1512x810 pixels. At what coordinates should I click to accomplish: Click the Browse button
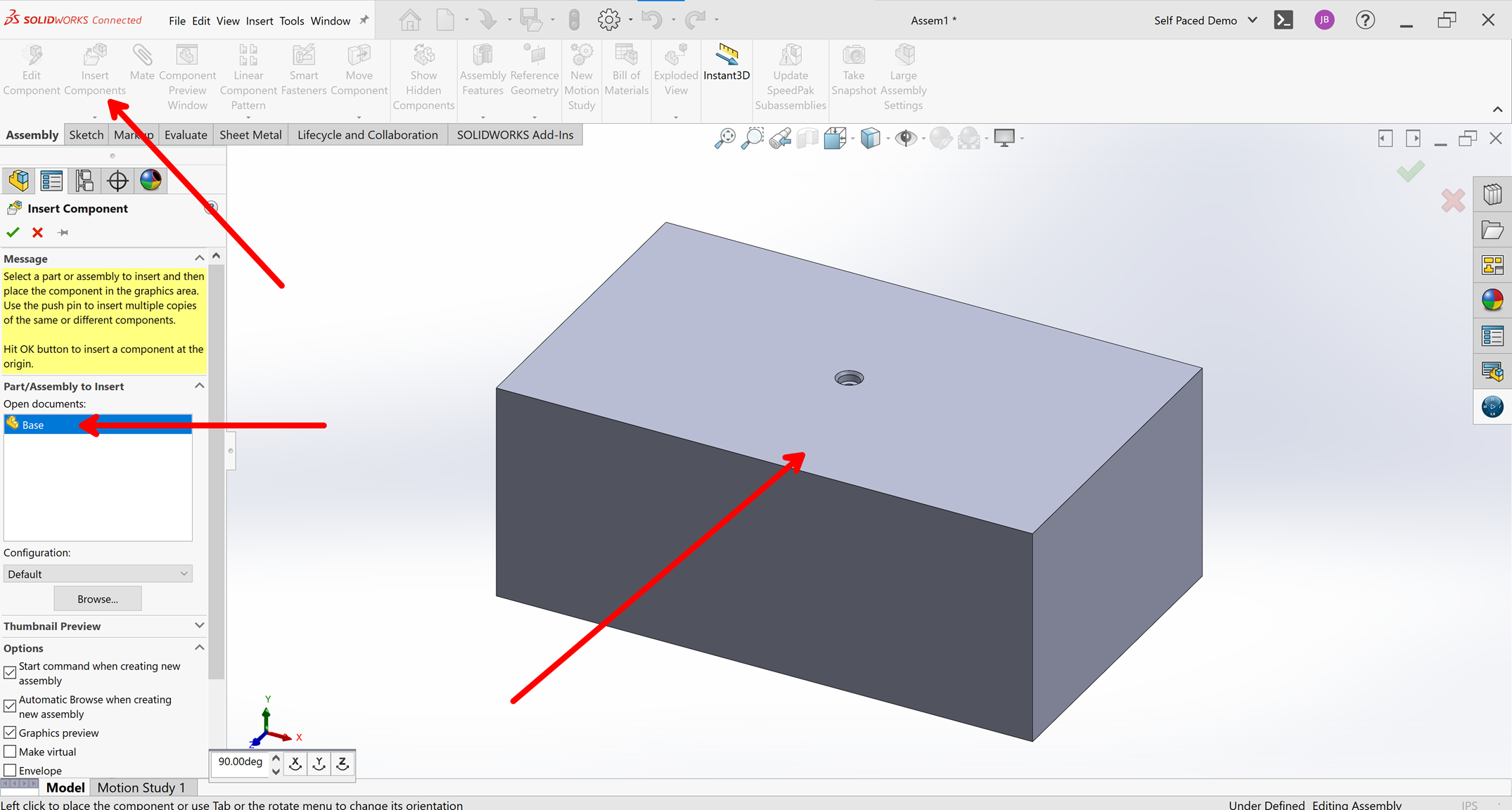tap(98, 598)
